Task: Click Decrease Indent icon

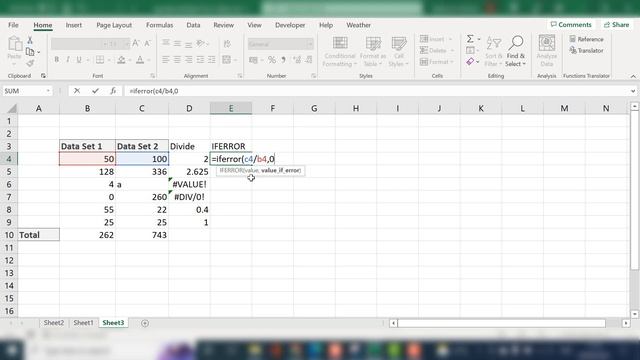Action: pos(200,60)
